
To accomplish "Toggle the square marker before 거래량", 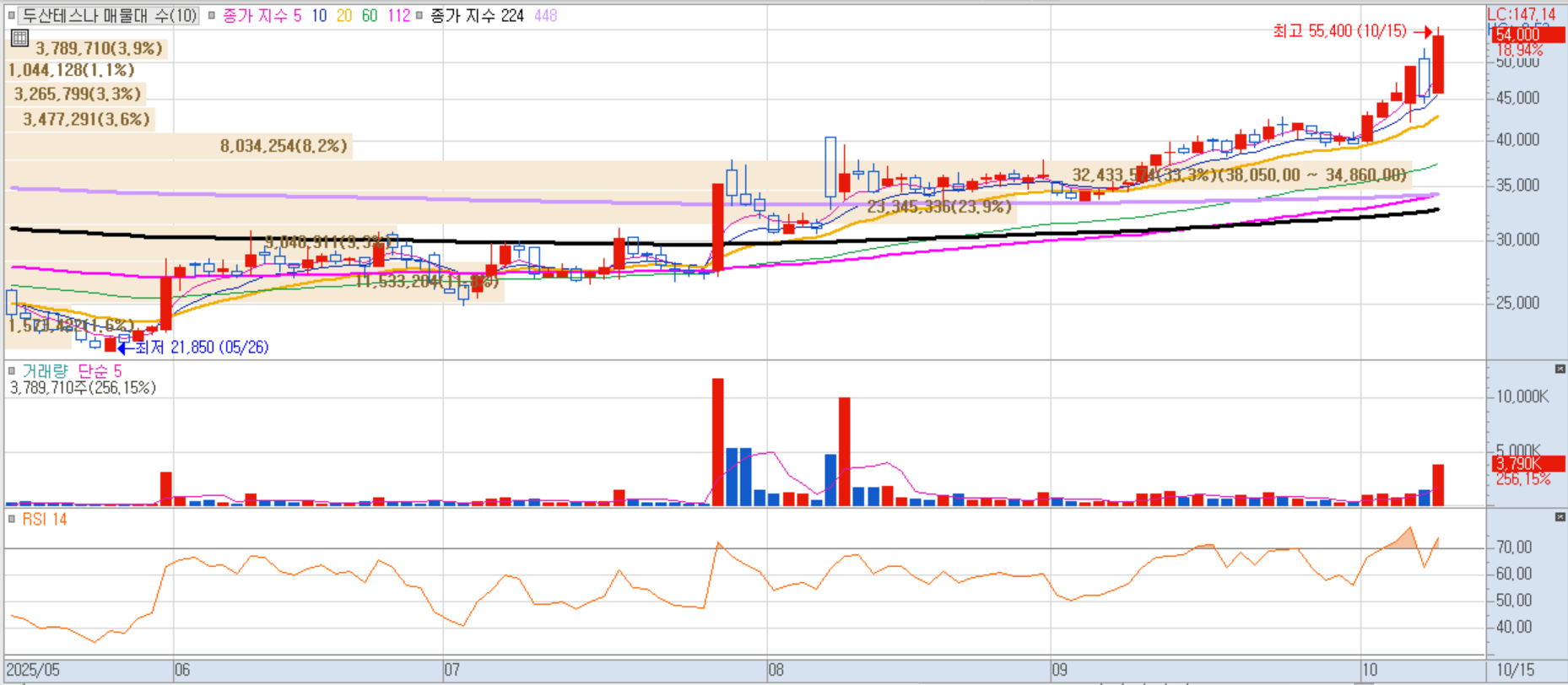I will point(11,371).
